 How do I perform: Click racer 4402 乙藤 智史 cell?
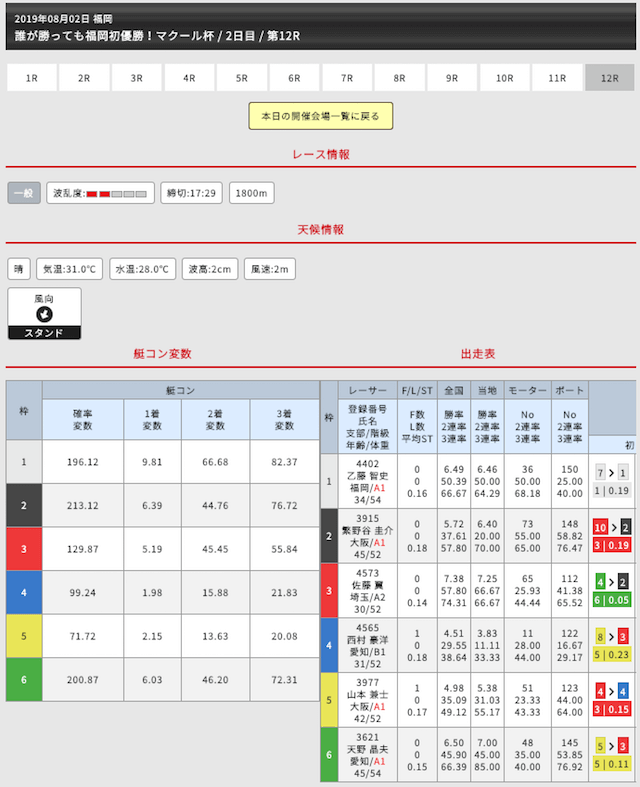click(367, 482)
